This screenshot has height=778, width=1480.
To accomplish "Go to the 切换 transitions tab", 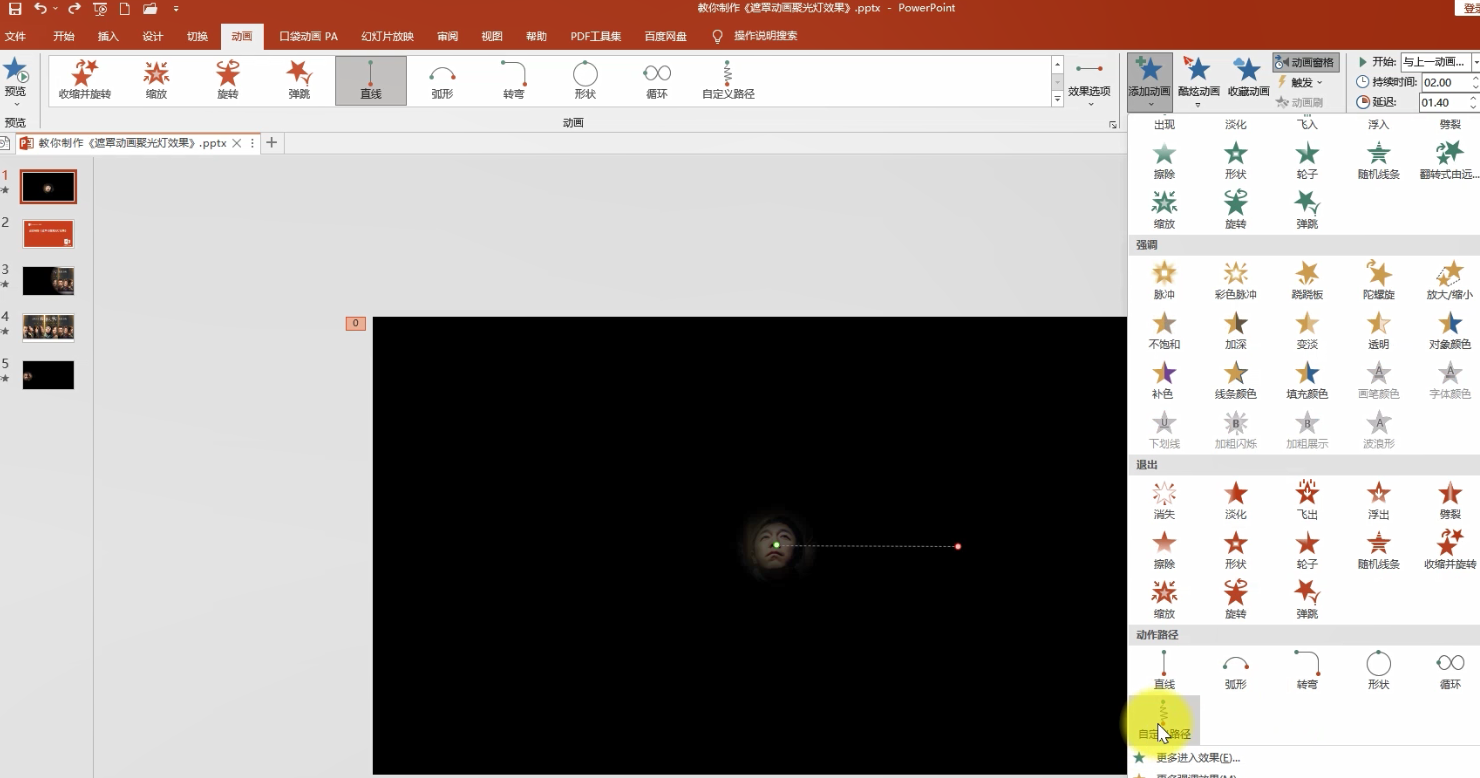I will pos(197,36).
